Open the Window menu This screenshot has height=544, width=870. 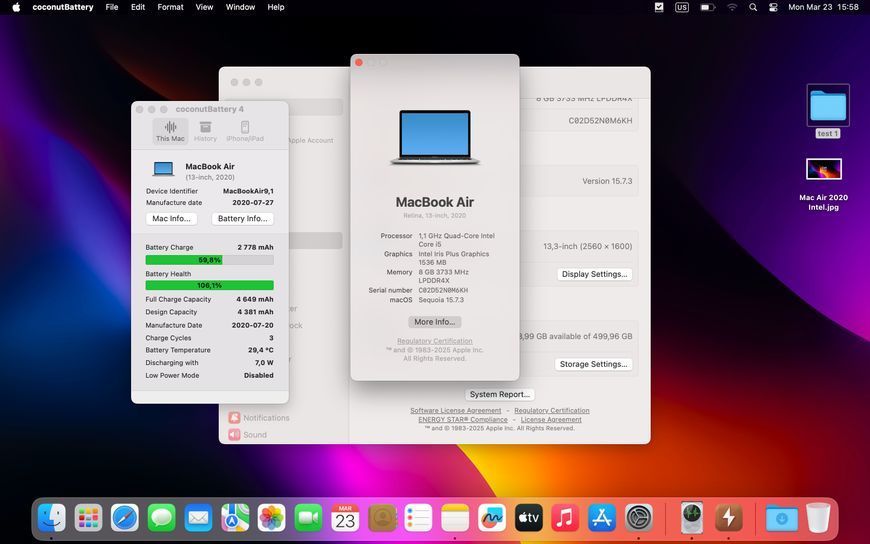pyautogui.click(x=240, y=7)
